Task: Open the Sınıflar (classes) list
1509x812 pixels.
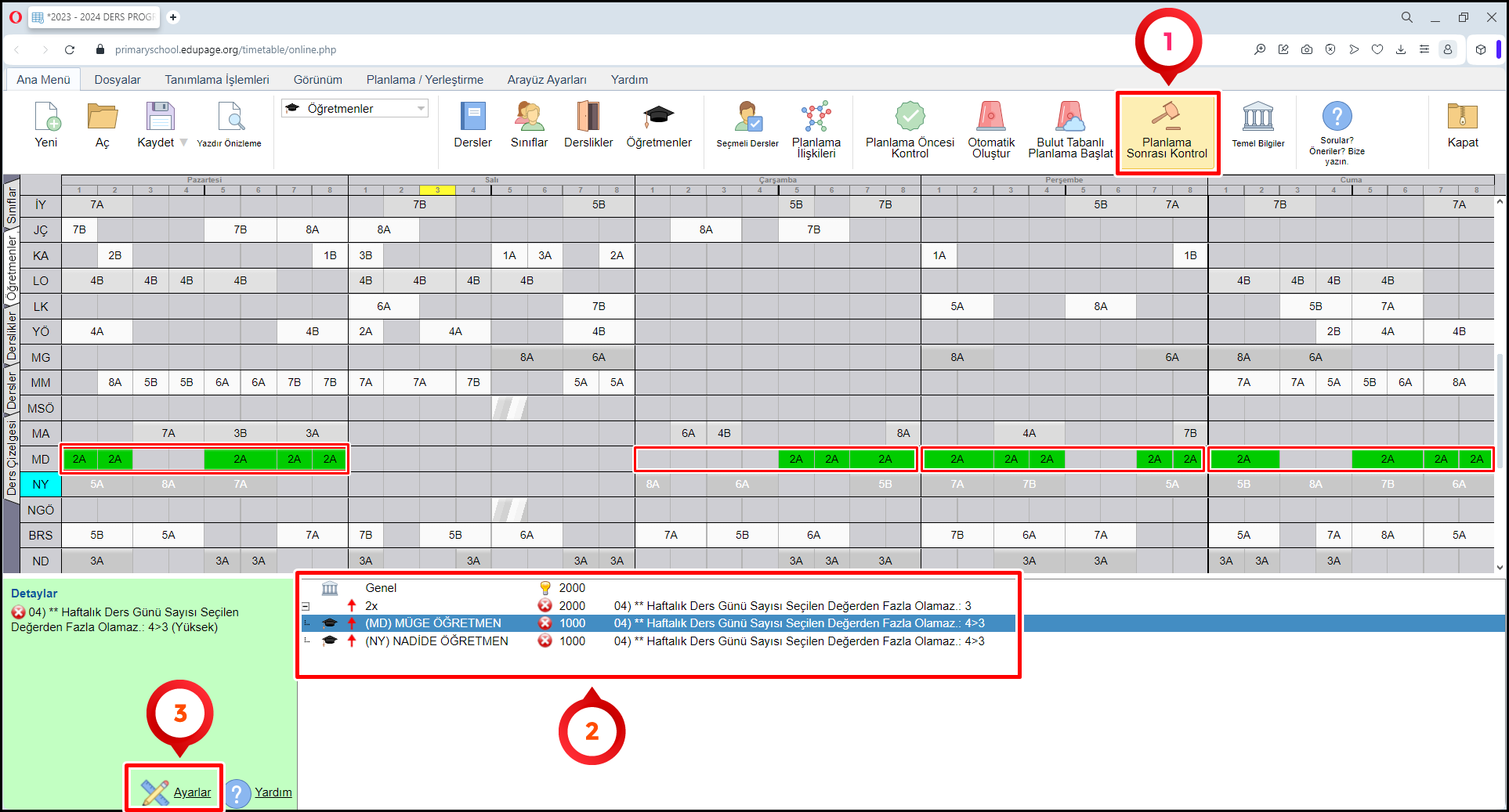Action: [x=529, y=125]
